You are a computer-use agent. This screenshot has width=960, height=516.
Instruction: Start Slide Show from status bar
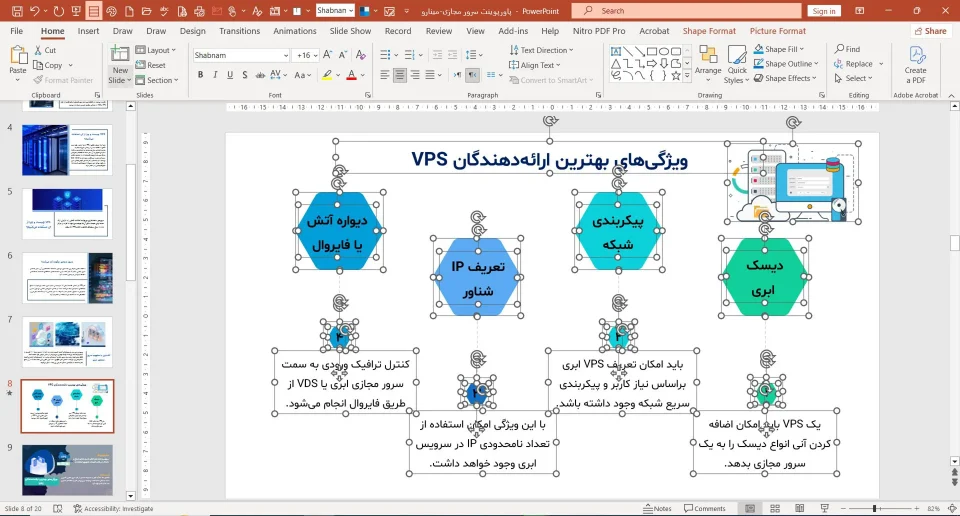825,509
